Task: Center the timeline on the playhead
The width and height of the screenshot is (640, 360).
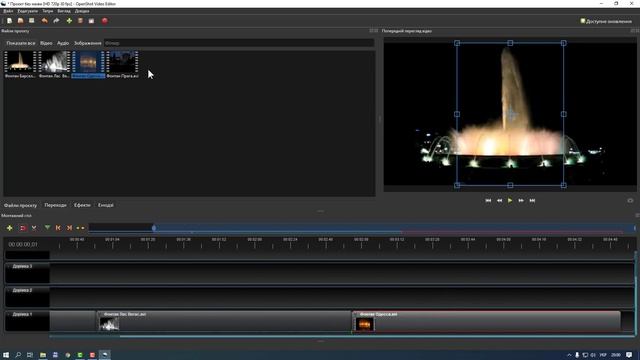Action: pos(80,228)
